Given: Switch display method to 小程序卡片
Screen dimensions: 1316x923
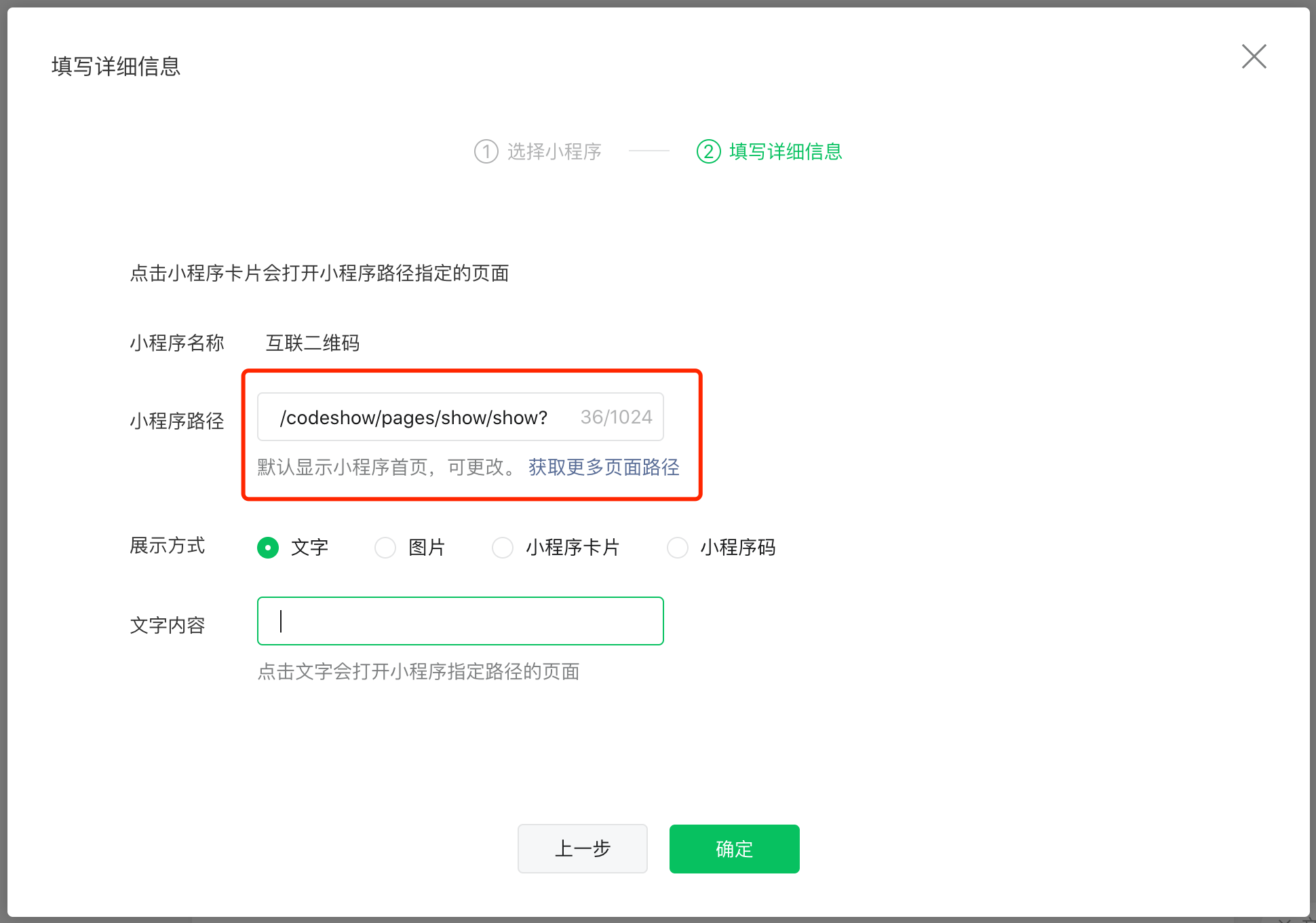Looking at the screenshot, I should pos(503,547).
